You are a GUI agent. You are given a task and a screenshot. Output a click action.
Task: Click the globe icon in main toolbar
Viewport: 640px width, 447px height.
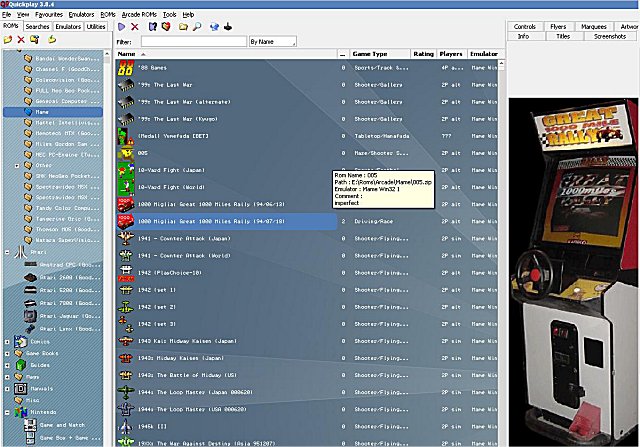coord(214,27)
